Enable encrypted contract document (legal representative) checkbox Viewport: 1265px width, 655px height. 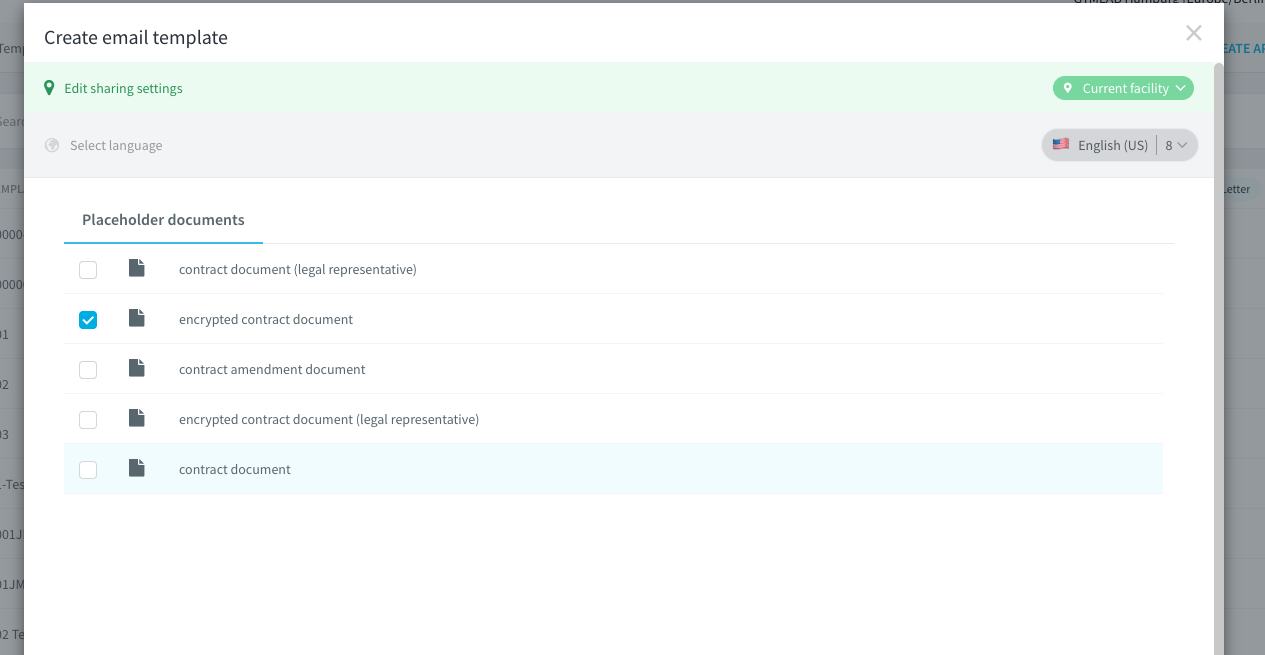88,420
